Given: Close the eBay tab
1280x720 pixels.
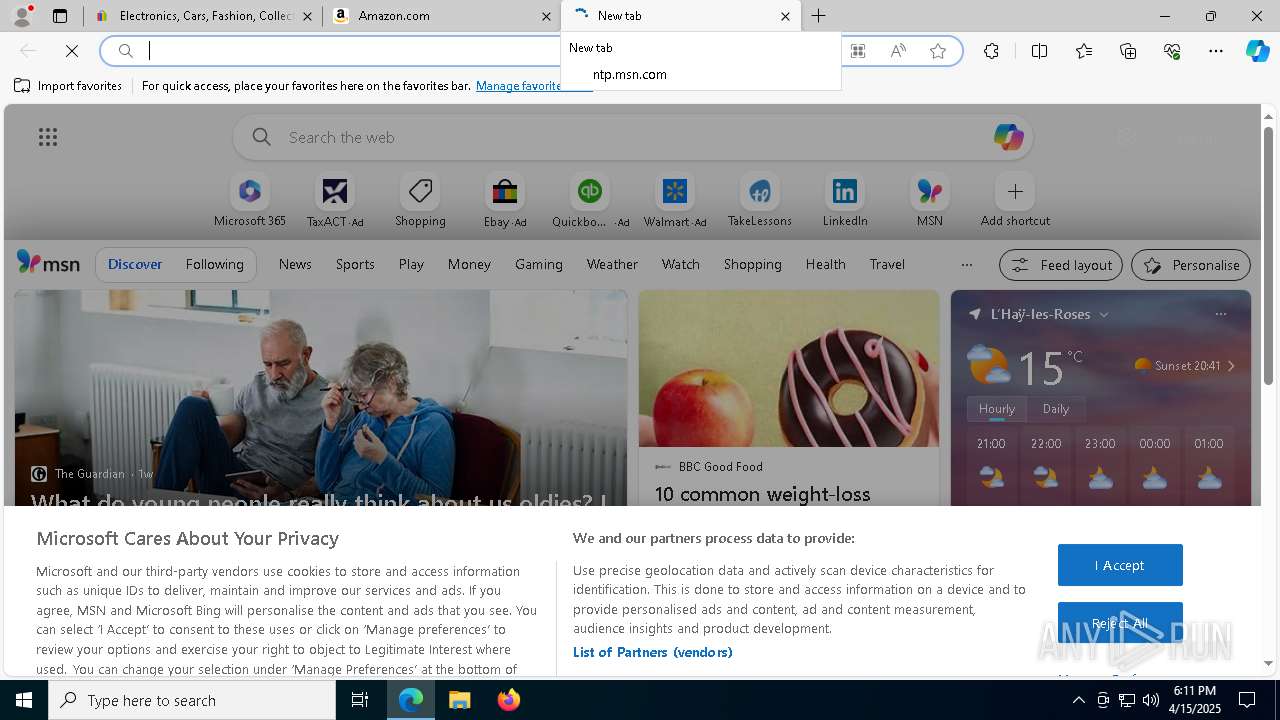Looking at the screenshot, I should click(x=308, y=16).
